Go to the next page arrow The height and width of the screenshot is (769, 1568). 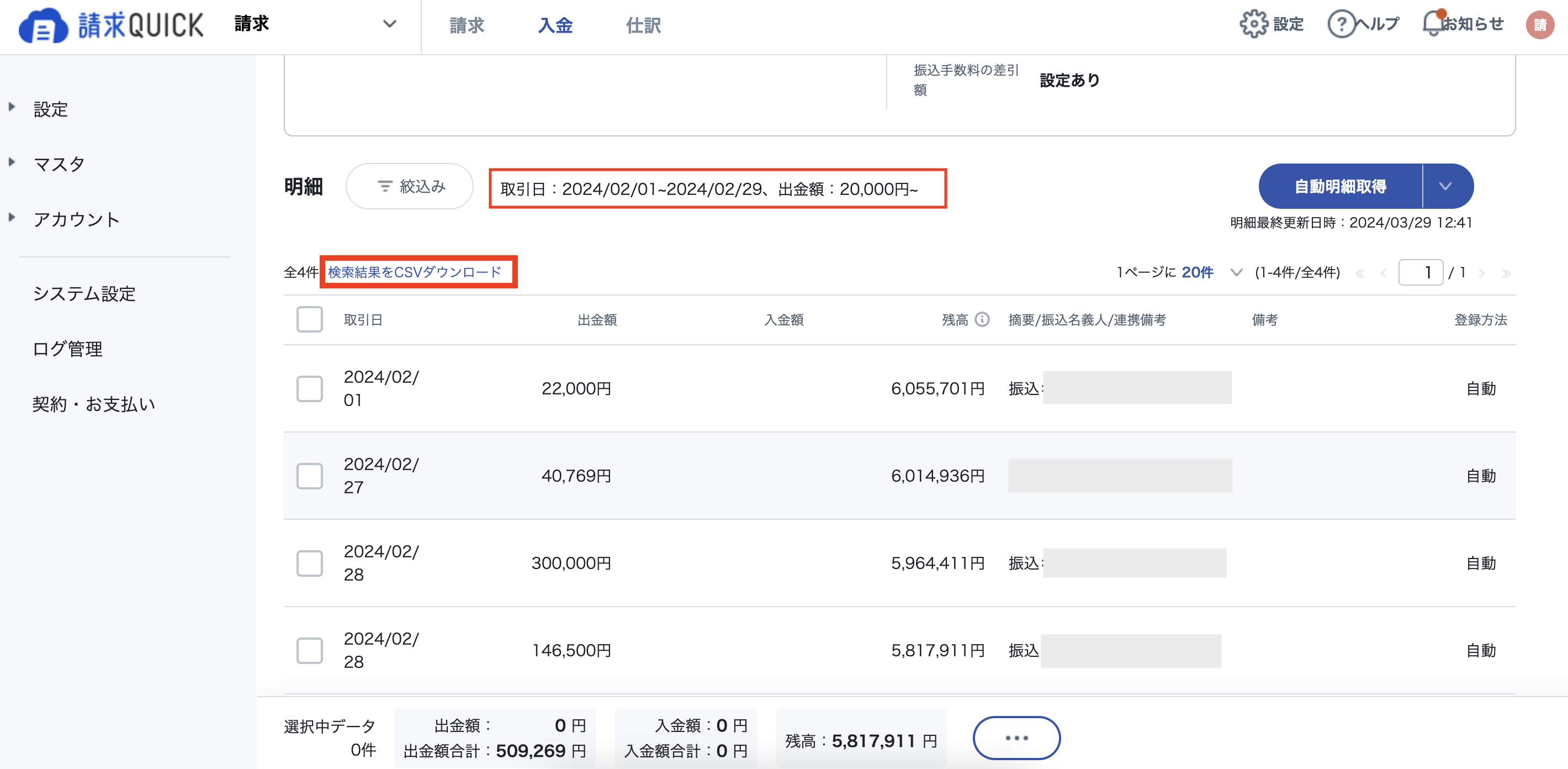1481,273
